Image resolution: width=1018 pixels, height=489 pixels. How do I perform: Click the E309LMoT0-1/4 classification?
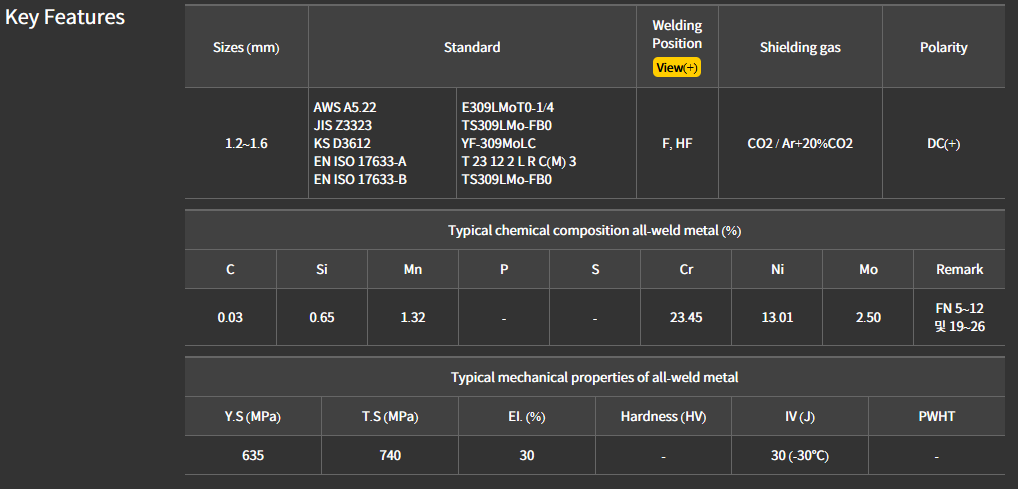507,107
